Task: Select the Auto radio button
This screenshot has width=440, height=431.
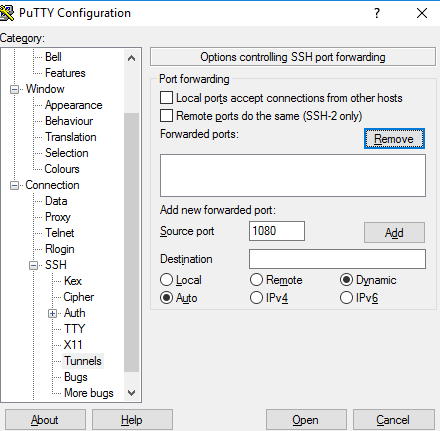Action: click(166, 298)
